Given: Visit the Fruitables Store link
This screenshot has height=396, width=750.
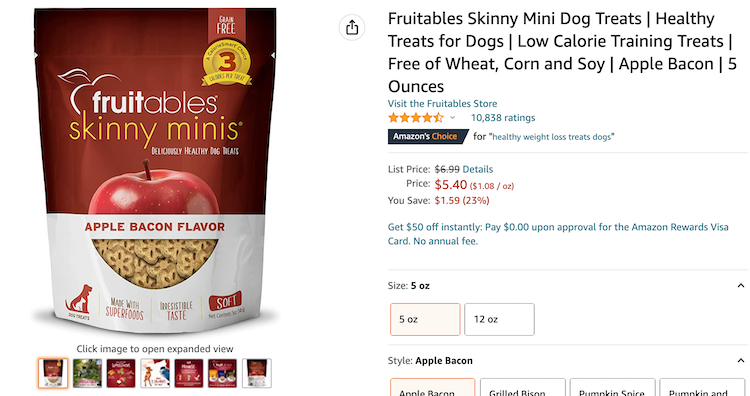Looking at the screenshot, I should [442, 103].
